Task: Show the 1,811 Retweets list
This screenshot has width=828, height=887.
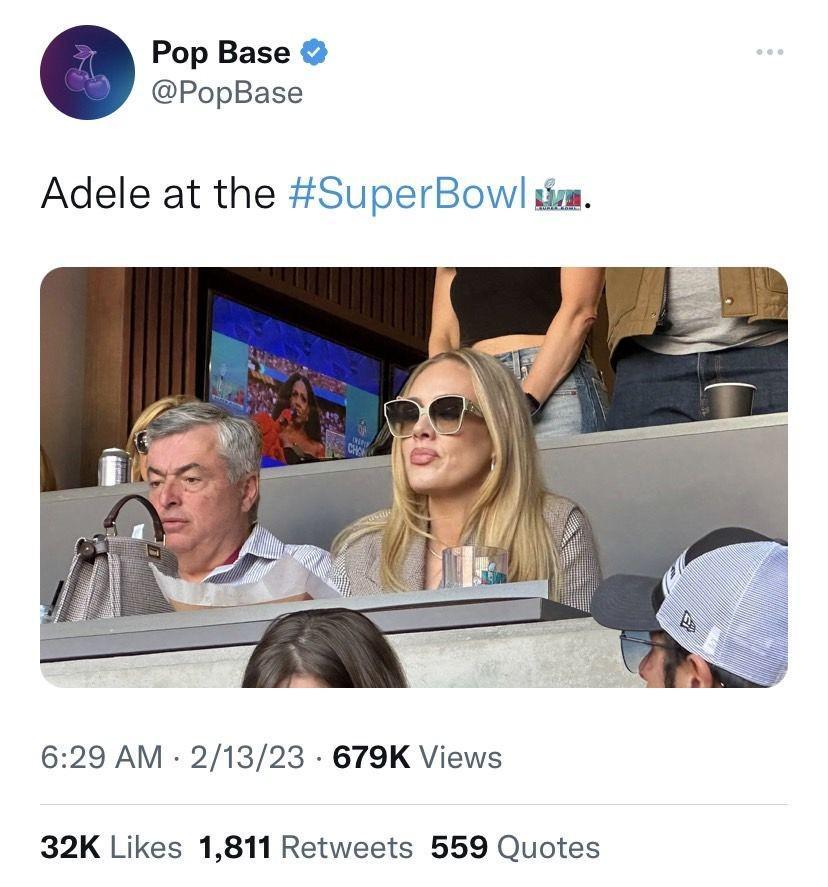Action: point(305,847)
